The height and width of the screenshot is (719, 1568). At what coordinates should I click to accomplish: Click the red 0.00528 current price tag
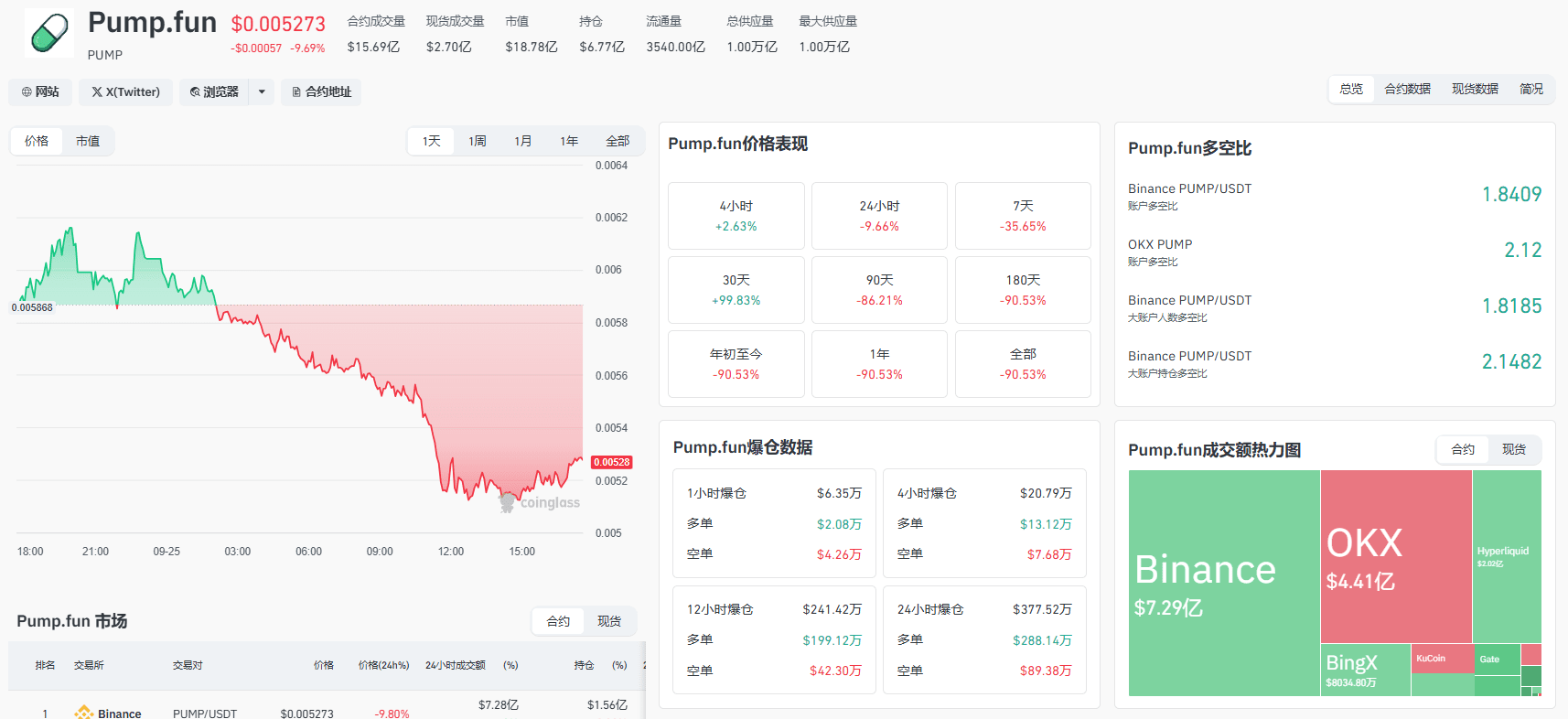coord(611,462)
